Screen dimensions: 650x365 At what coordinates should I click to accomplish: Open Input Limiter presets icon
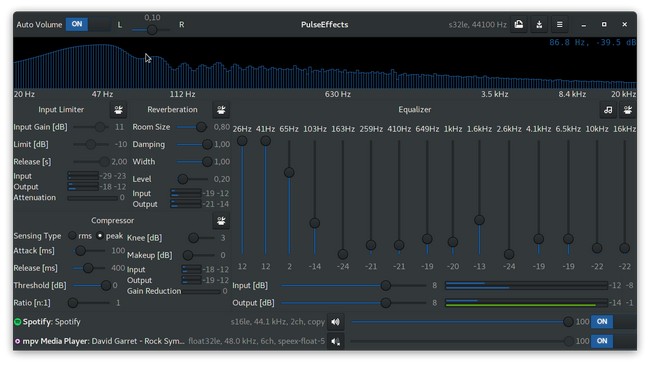tap(119, 110)
